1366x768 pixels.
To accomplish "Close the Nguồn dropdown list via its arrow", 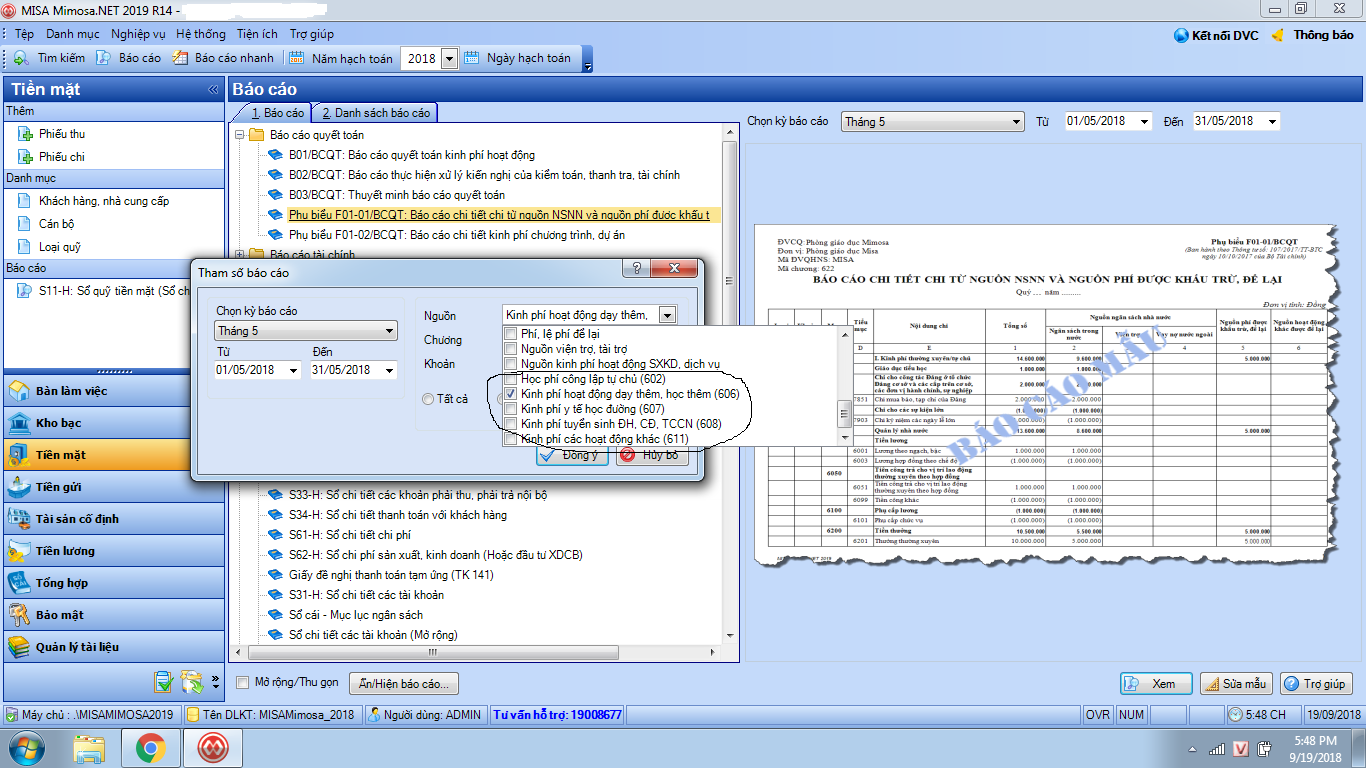I will pyautogui.click(x=668, y=315).
